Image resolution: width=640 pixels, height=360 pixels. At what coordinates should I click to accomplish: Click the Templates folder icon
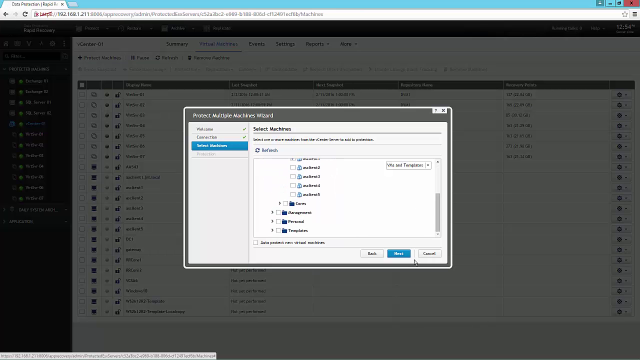click(x=284, y=231)
